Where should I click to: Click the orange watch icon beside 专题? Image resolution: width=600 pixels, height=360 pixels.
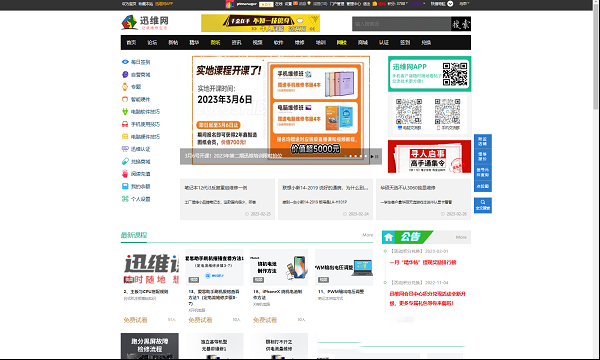pos(125,86)
